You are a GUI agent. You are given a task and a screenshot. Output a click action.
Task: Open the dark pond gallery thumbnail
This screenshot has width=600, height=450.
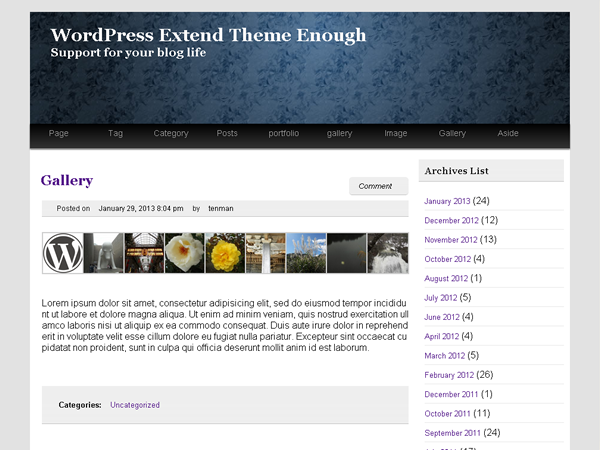coord(347,253)
